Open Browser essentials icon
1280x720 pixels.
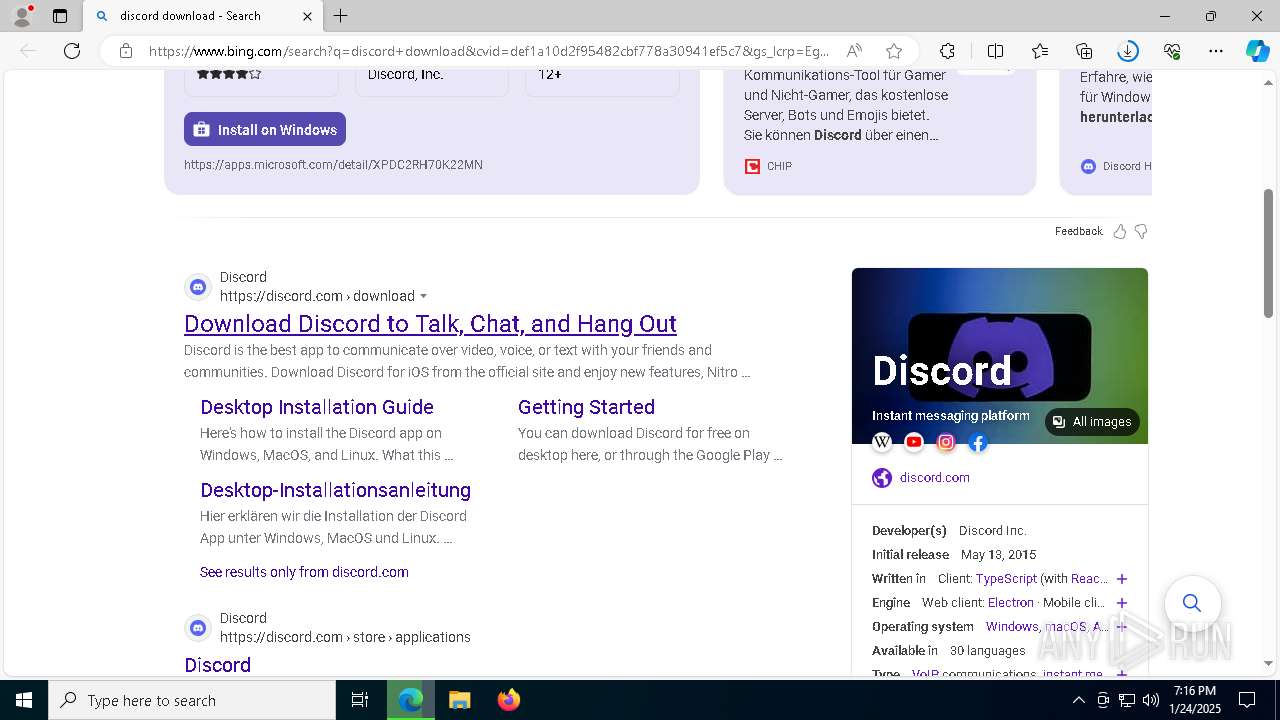tap(1172, 51)
